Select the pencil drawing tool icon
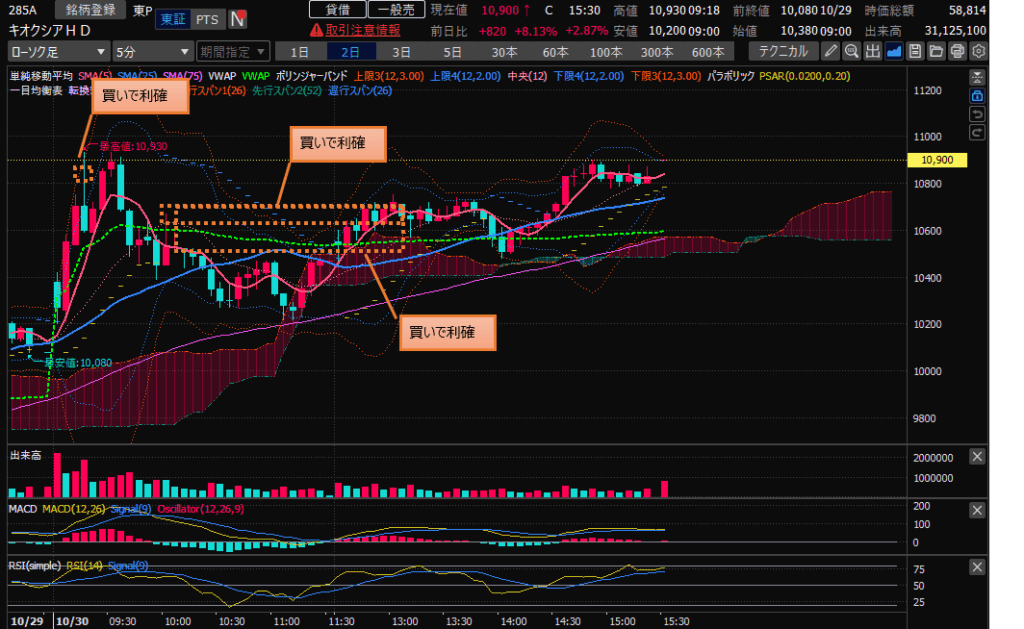Image resolution: width=1024 pixels, height=629 pixels. tap(831, 51)
